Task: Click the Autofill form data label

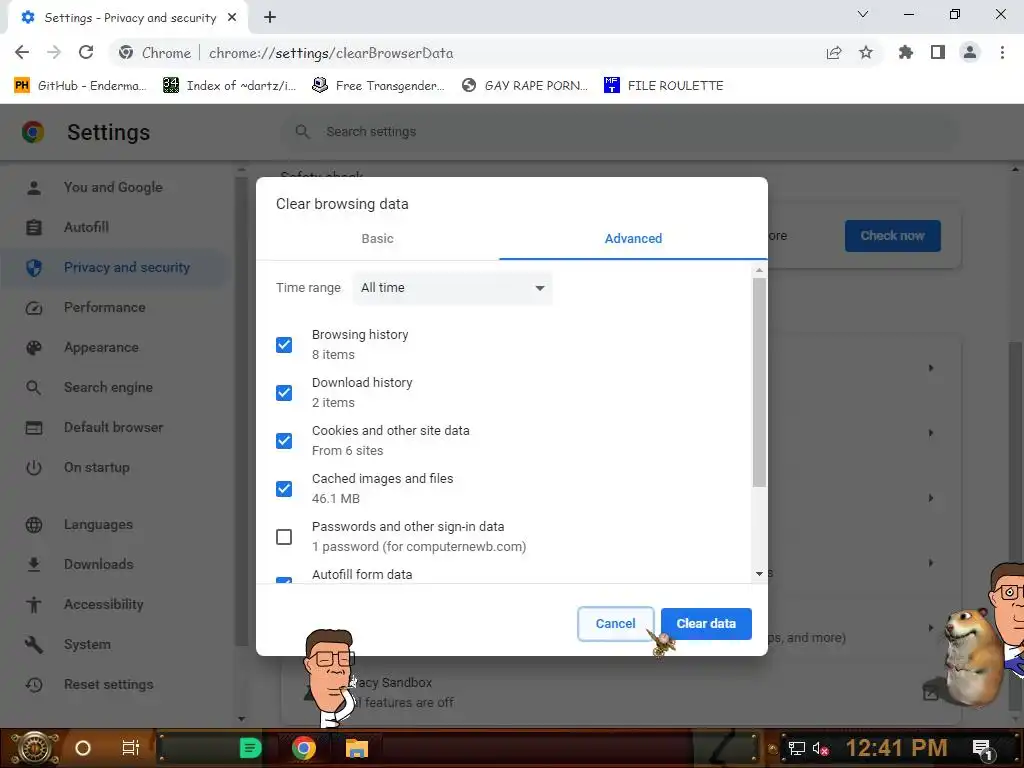Action: [362, 575]
